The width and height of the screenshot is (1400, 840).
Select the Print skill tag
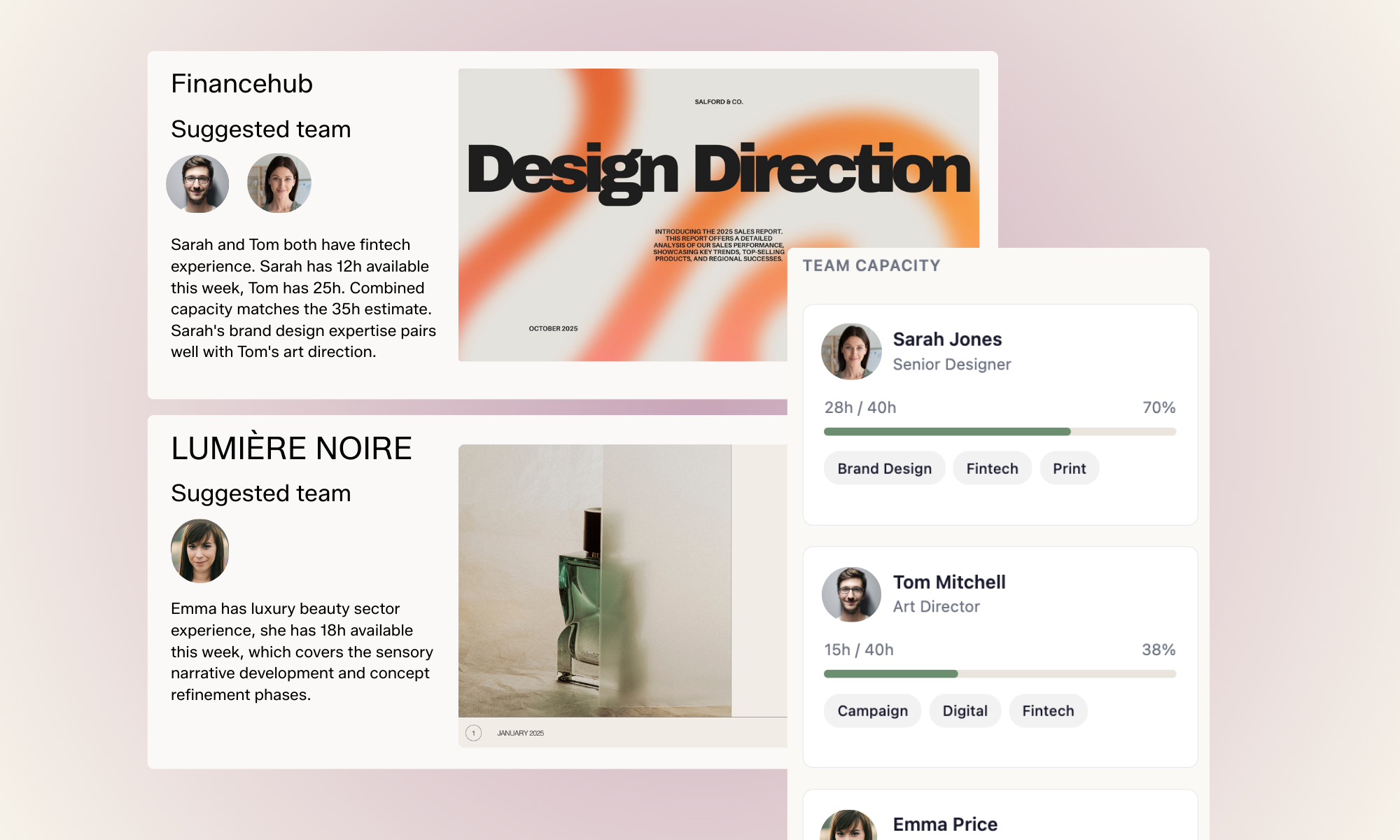click(1069, 468)
